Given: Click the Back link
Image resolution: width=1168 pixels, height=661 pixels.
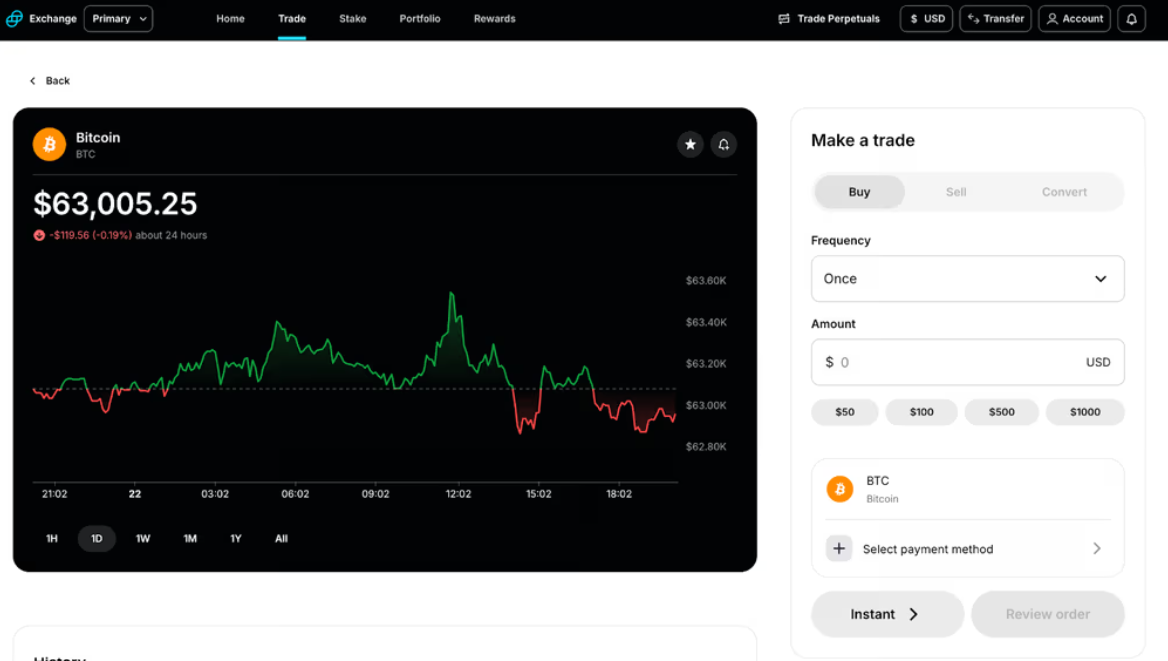Looking at the screenshot, I should pyautogui.click(x=50, y=80).
